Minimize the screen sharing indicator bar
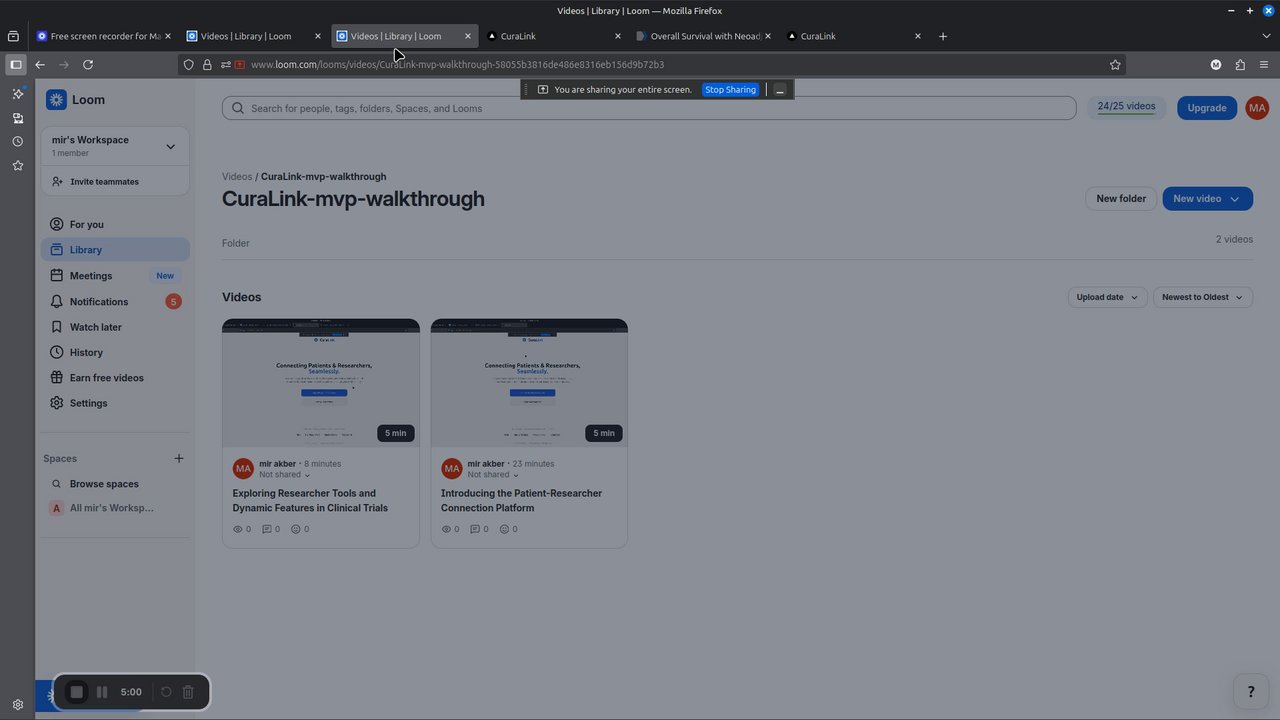Screen dimensions: 1280x720 [x=780, y=90]
